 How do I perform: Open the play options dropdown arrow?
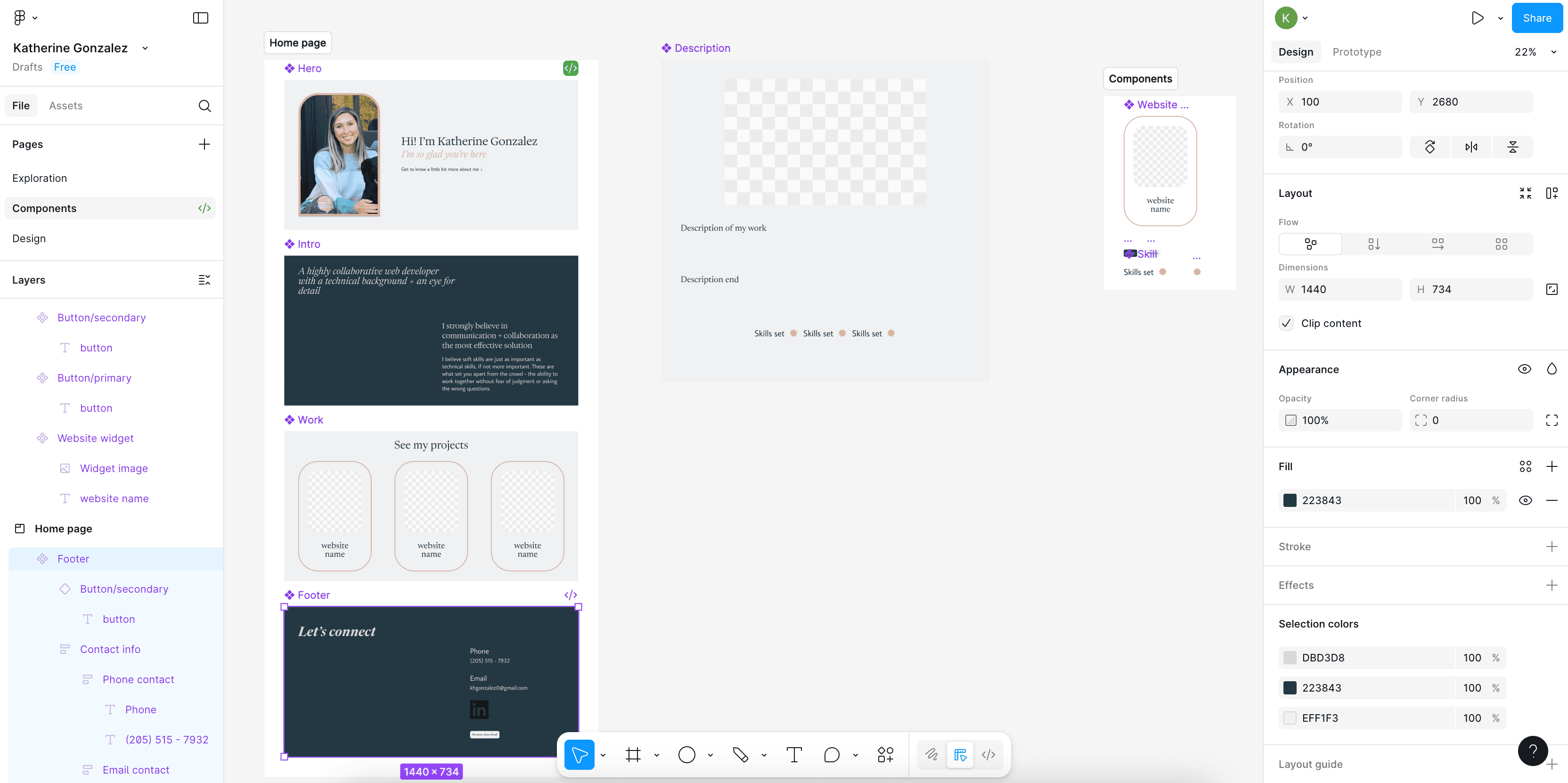[1501, 18]
